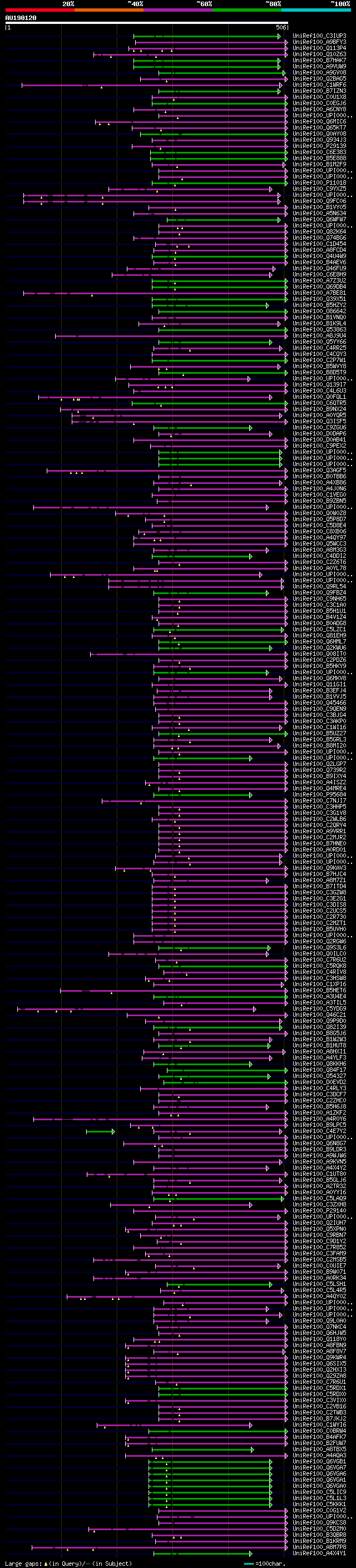The height and width of the screenshot is (1568, 356).
Task: Select the UniRef100_P29139 label
Action: 319,146
